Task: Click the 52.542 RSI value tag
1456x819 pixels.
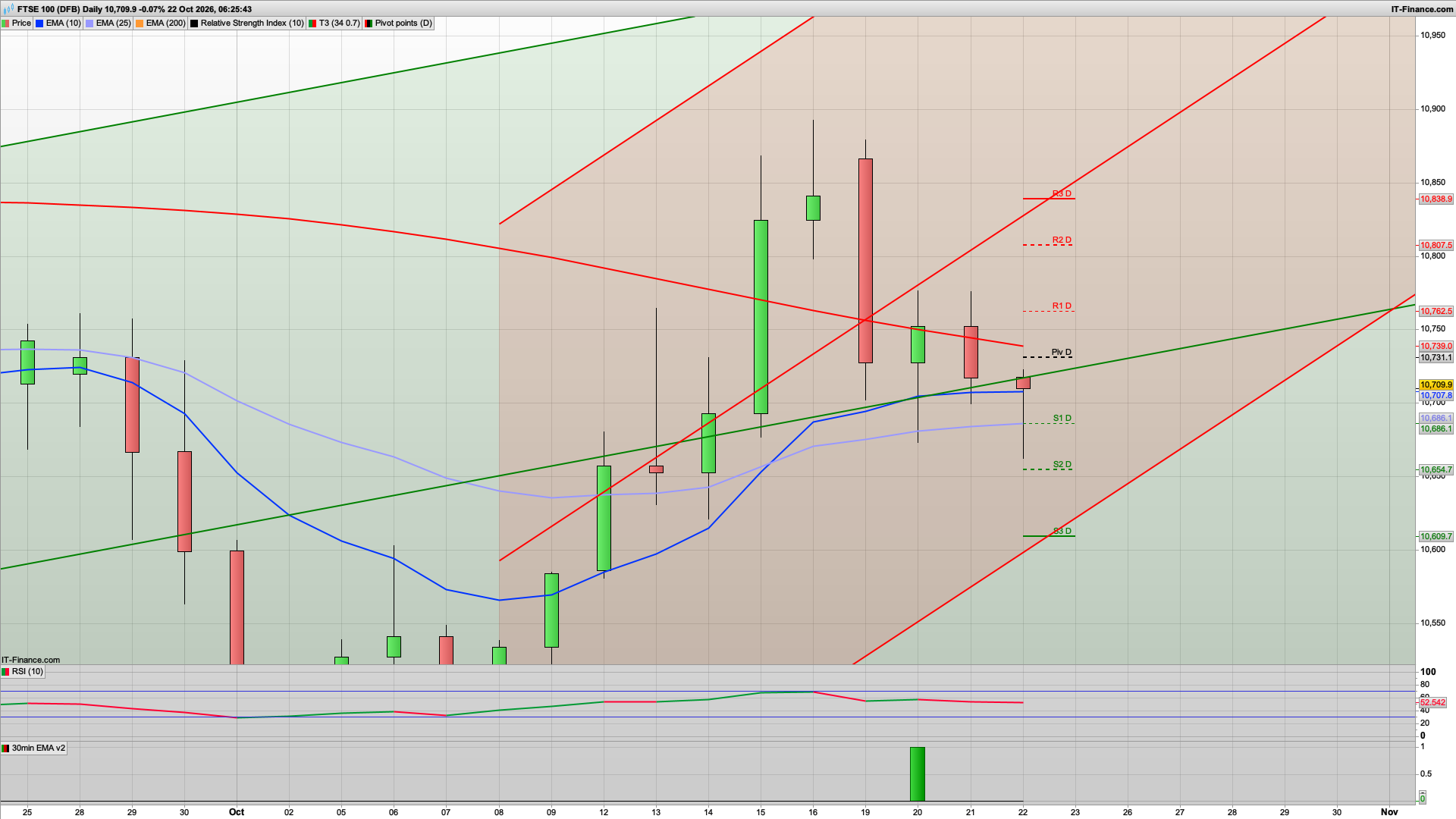Action: point(1432,703)
